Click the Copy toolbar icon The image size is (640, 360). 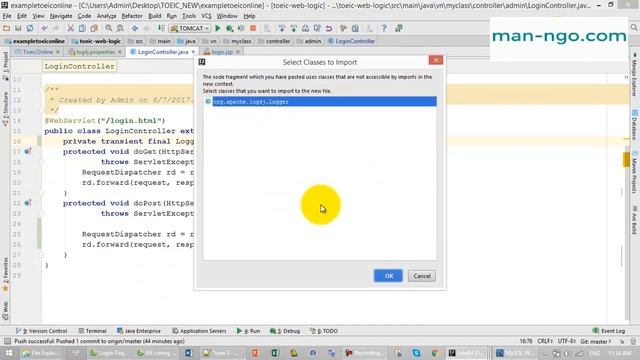click(x=82, y=28)
